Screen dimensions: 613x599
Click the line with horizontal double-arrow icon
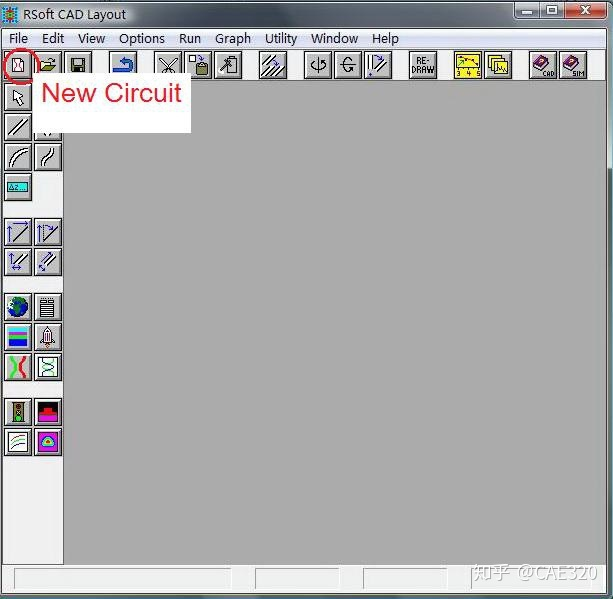coord(18,262)
